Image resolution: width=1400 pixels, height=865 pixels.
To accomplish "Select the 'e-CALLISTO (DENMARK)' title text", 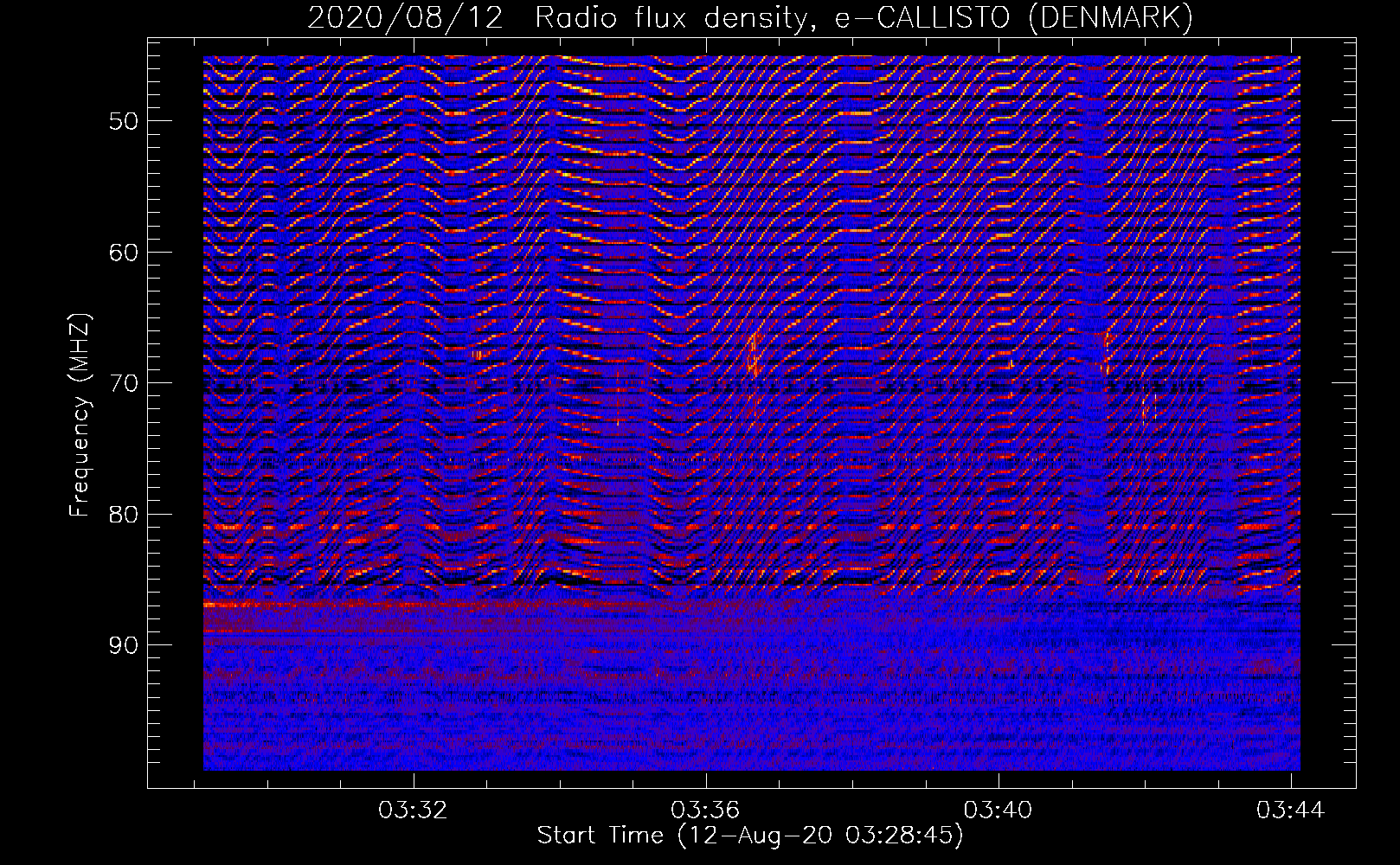I will [1013, 17].
